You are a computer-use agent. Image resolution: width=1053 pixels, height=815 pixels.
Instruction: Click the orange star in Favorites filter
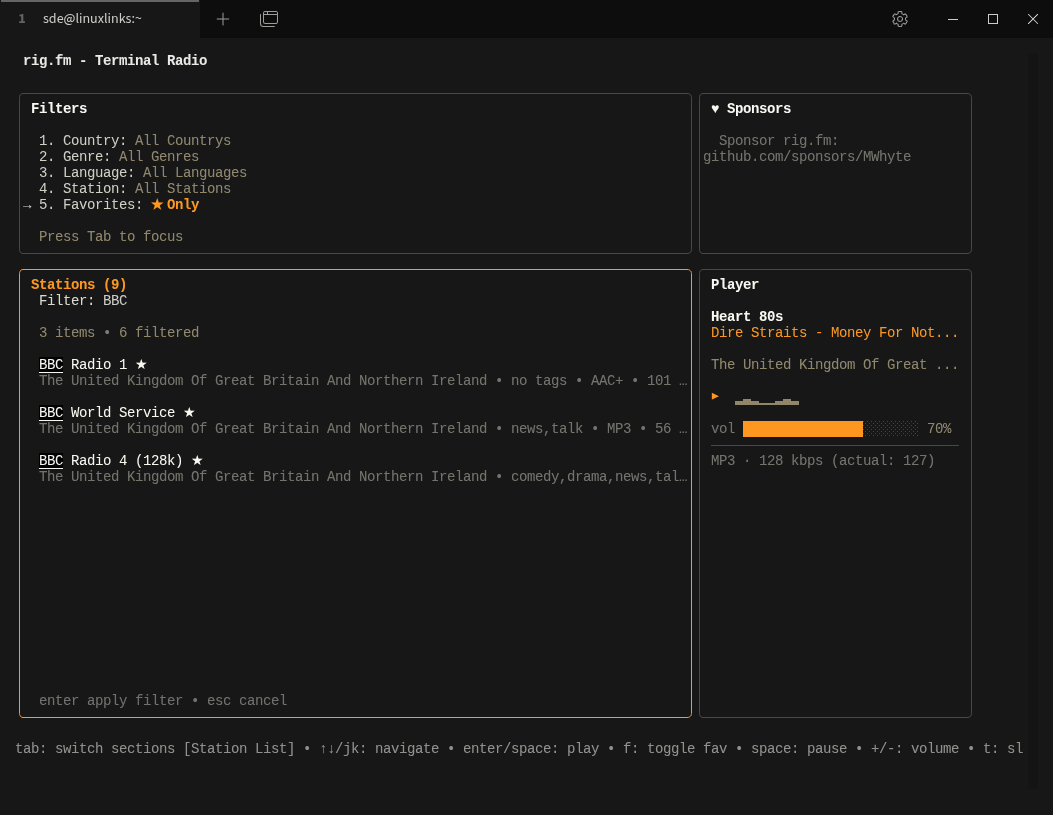(x=157, y=205)
